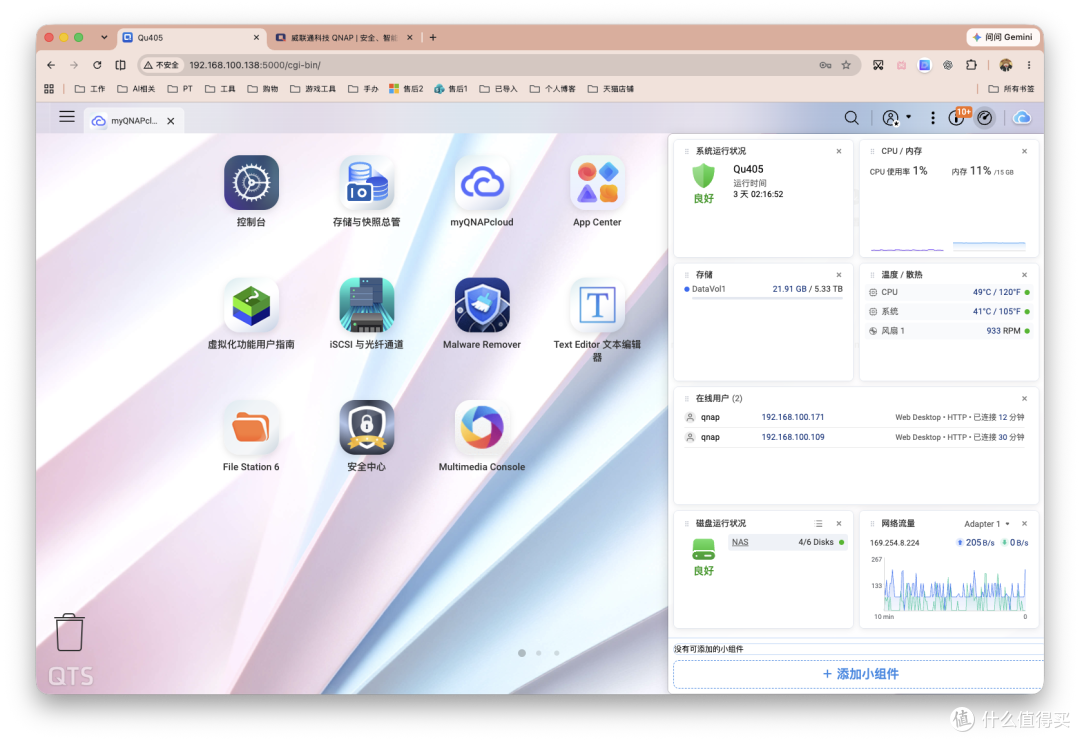This screenshot has height=742, width=1080.
Task: Open the Security Center (安全中心)
Action: pos(366,427)
